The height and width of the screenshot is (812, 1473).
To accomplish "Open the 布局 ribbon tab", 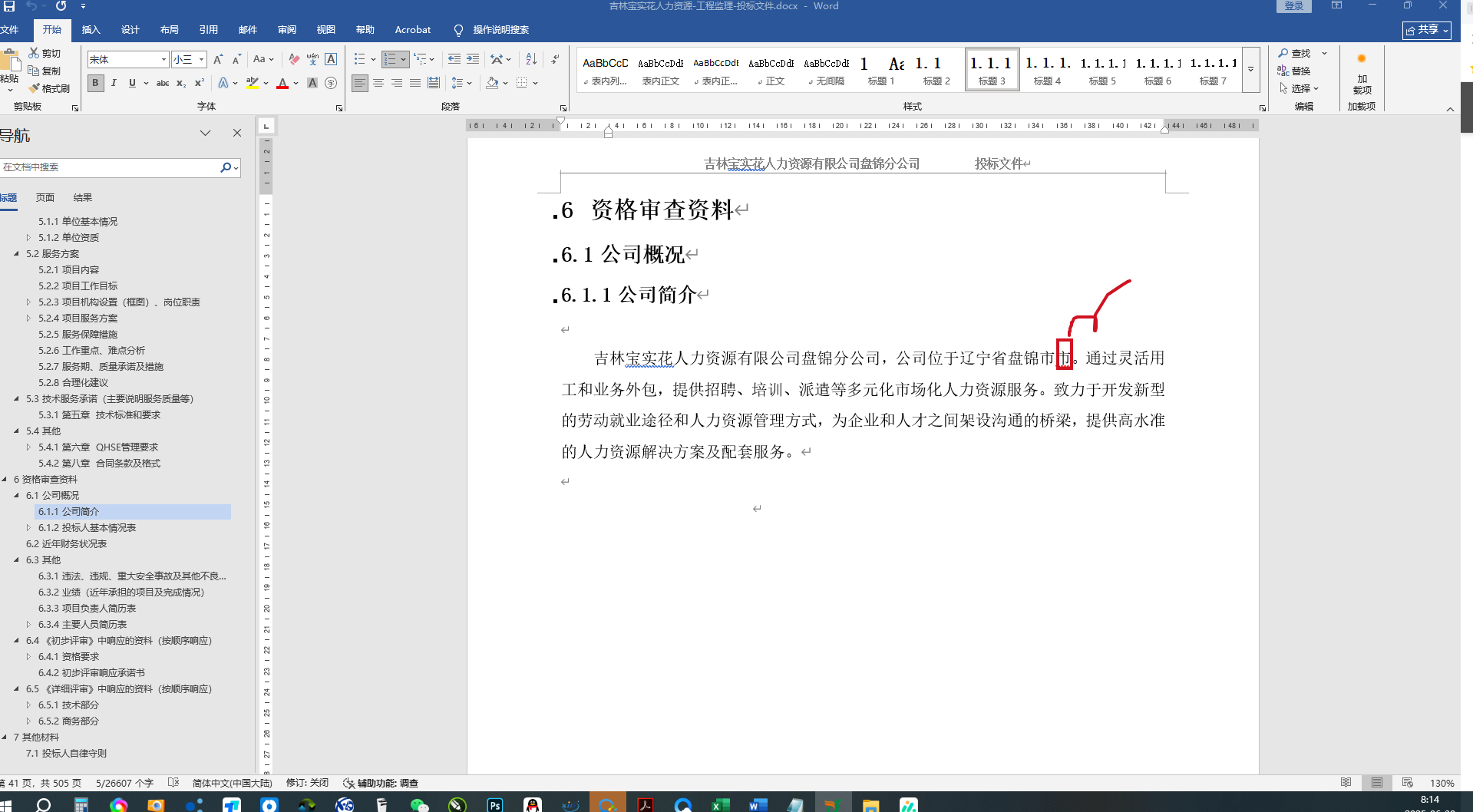I will point(169,30).
